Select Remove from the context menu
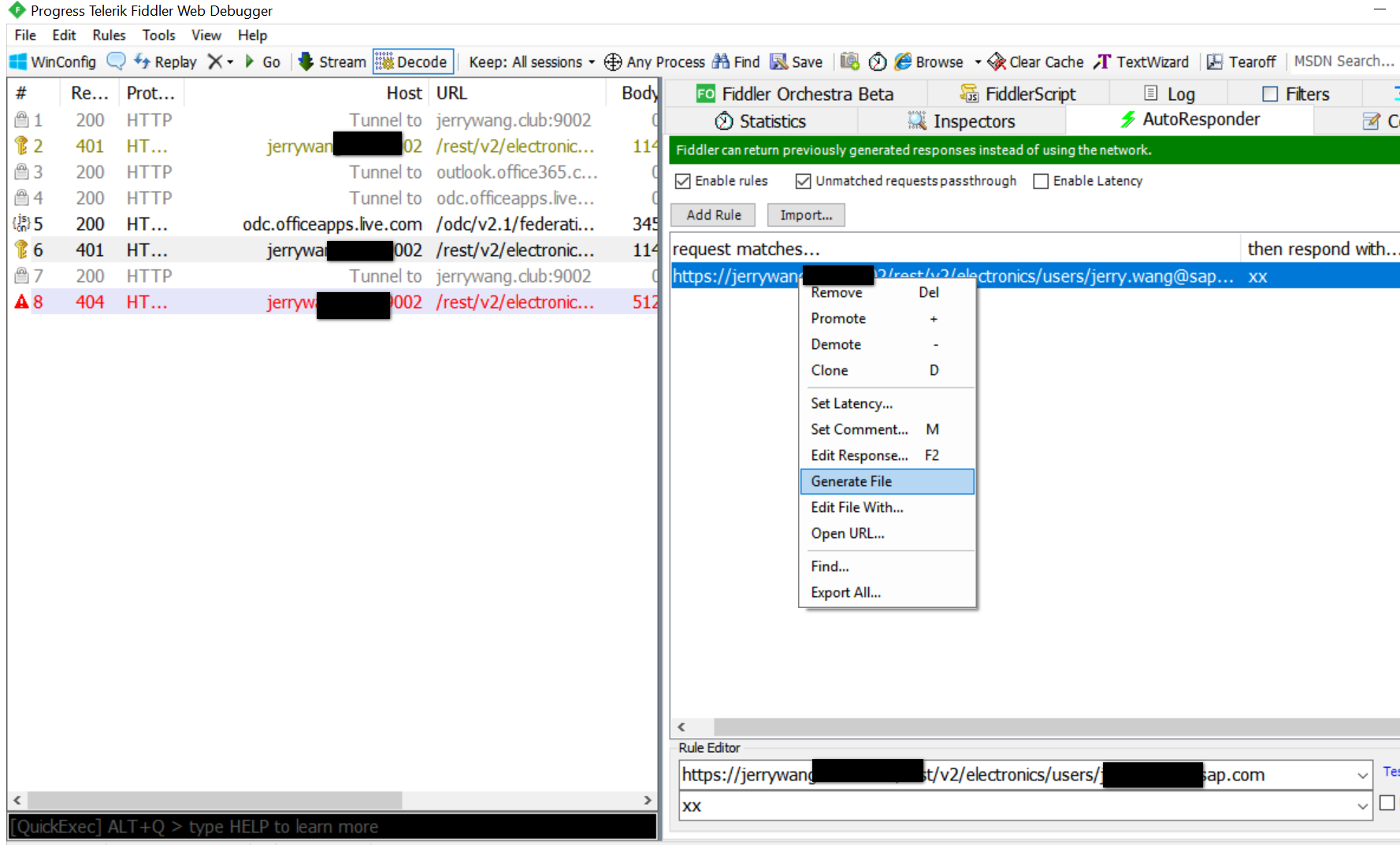Viewport: 1400px width, 845px height. pyautogui.click(x=887, y=292)
